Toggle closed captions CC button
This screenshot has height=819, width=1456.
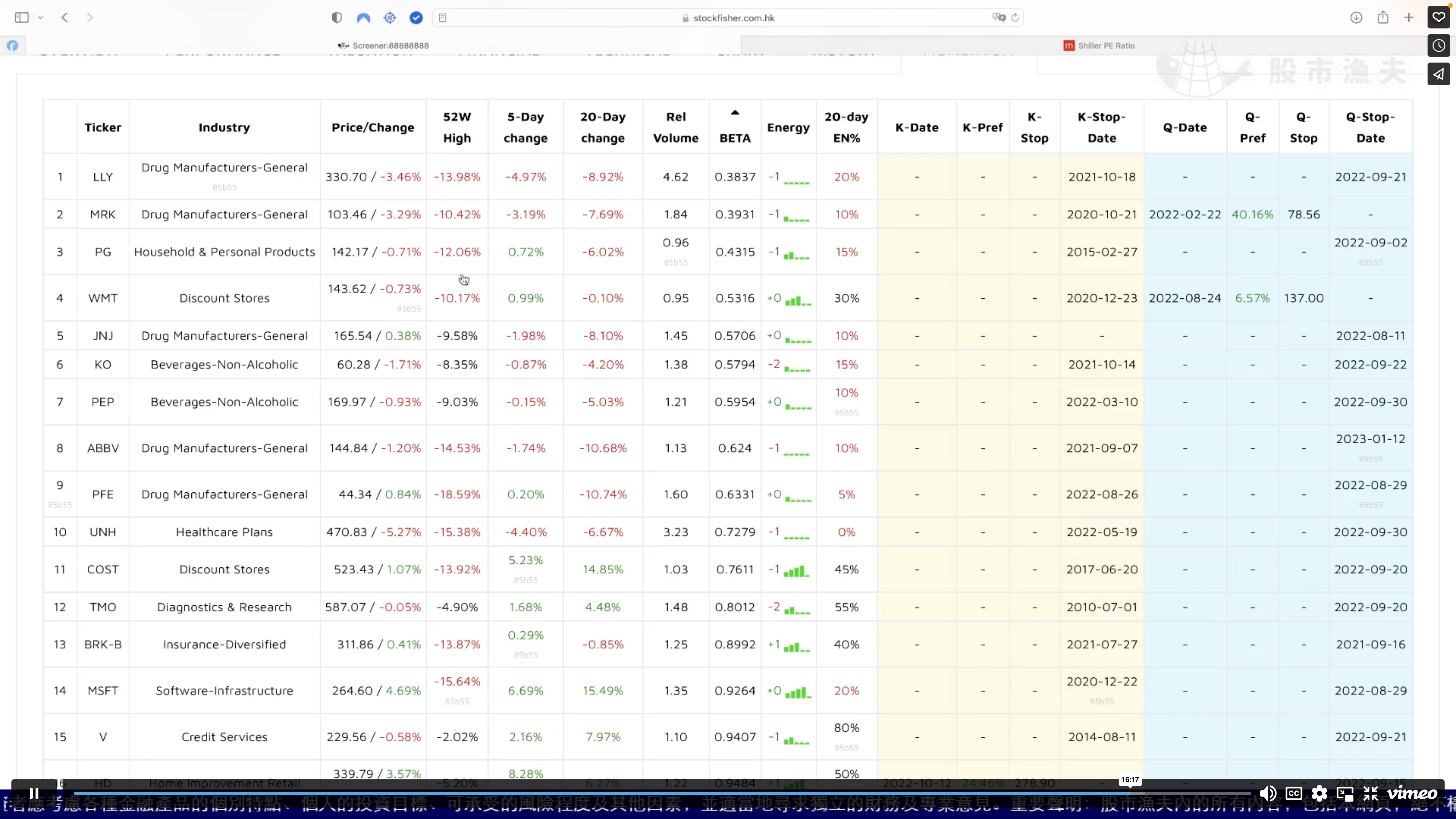1294,793
